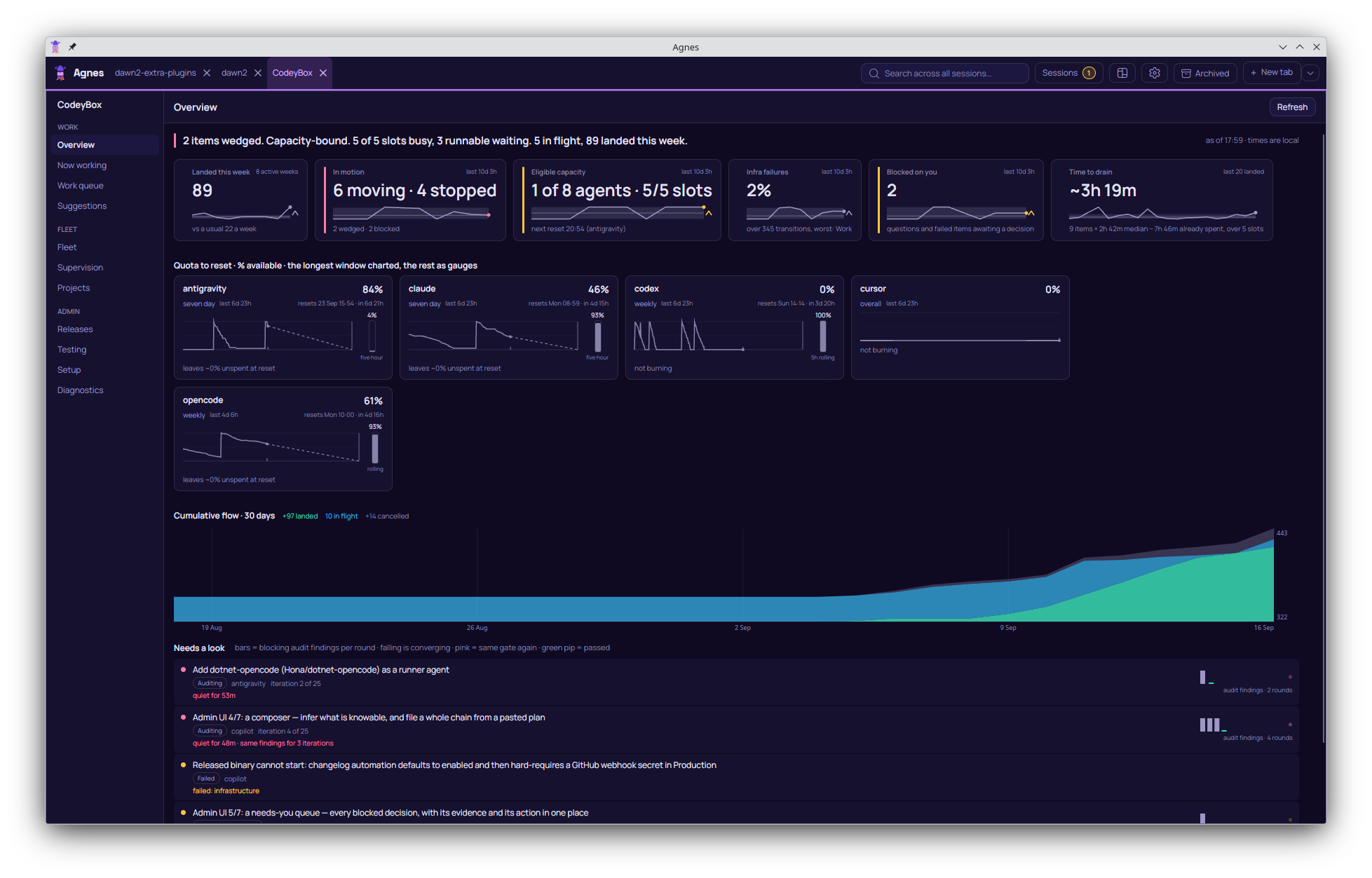Open the Archived sessions button
The image size is (1372, 878).
1205,73
